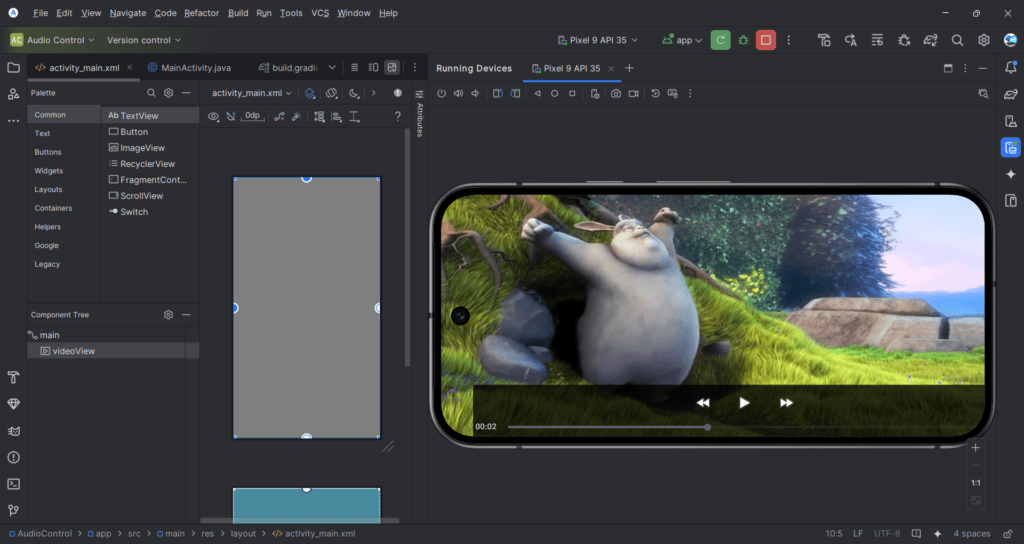Open IDE settings gear in top toolbar
The width and height of the screenshot is (1024, 544).
pos(984,40)
